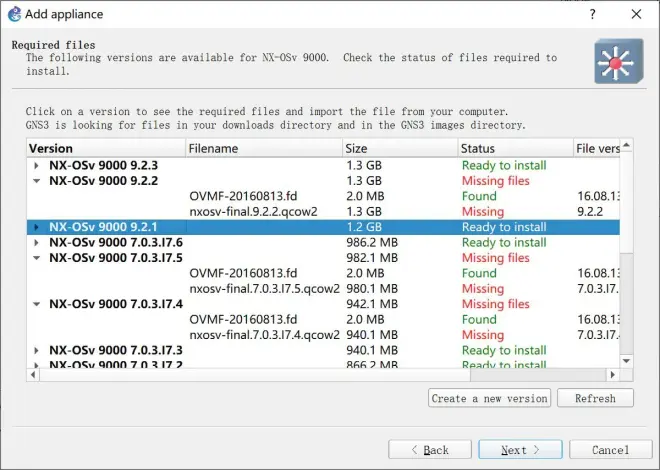Click the 986.2 MB size cell

tap(372, 242)
